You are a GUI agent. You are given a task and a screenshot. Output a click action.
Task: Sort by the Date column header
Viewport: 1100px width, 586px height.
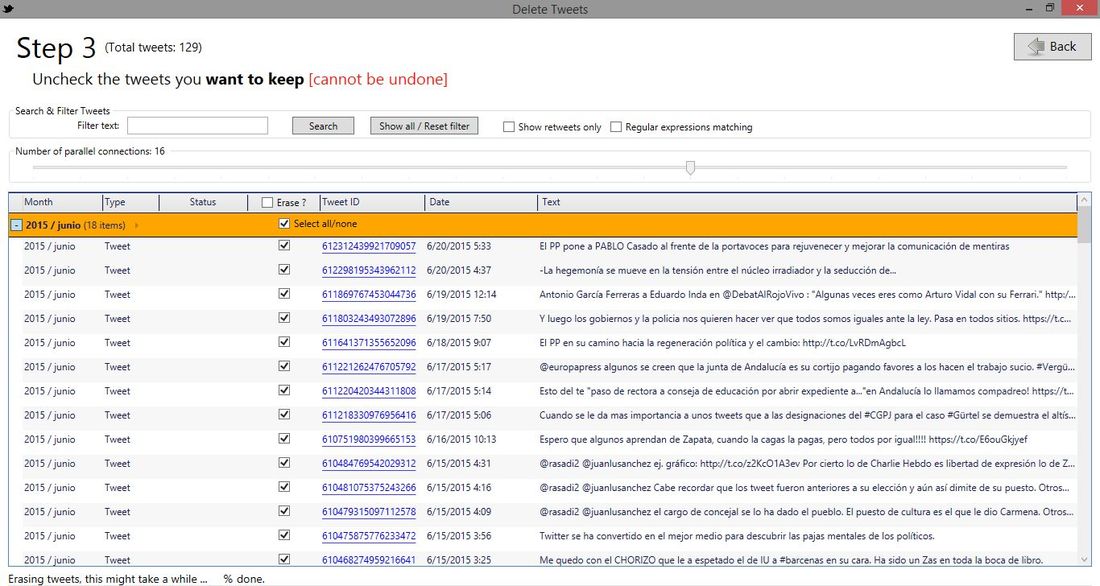click(x=439, y=202)
